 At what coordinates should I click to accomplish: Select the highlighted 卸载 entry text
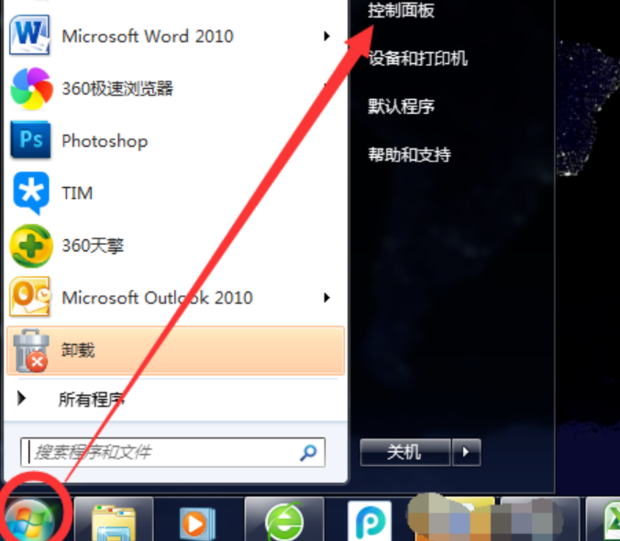point(78,350)
